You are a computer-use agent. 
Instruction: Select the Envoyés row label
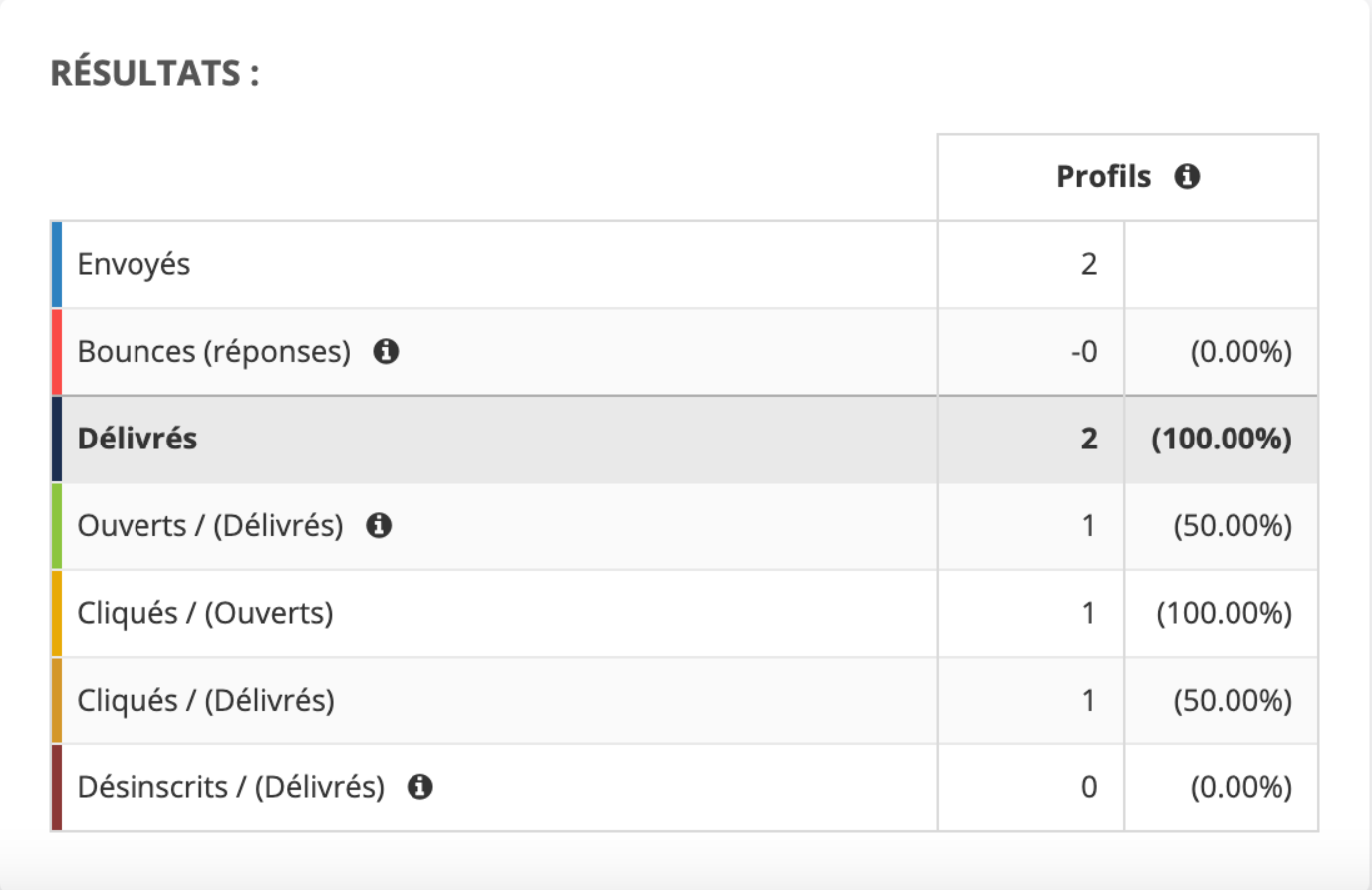(134, 264)
